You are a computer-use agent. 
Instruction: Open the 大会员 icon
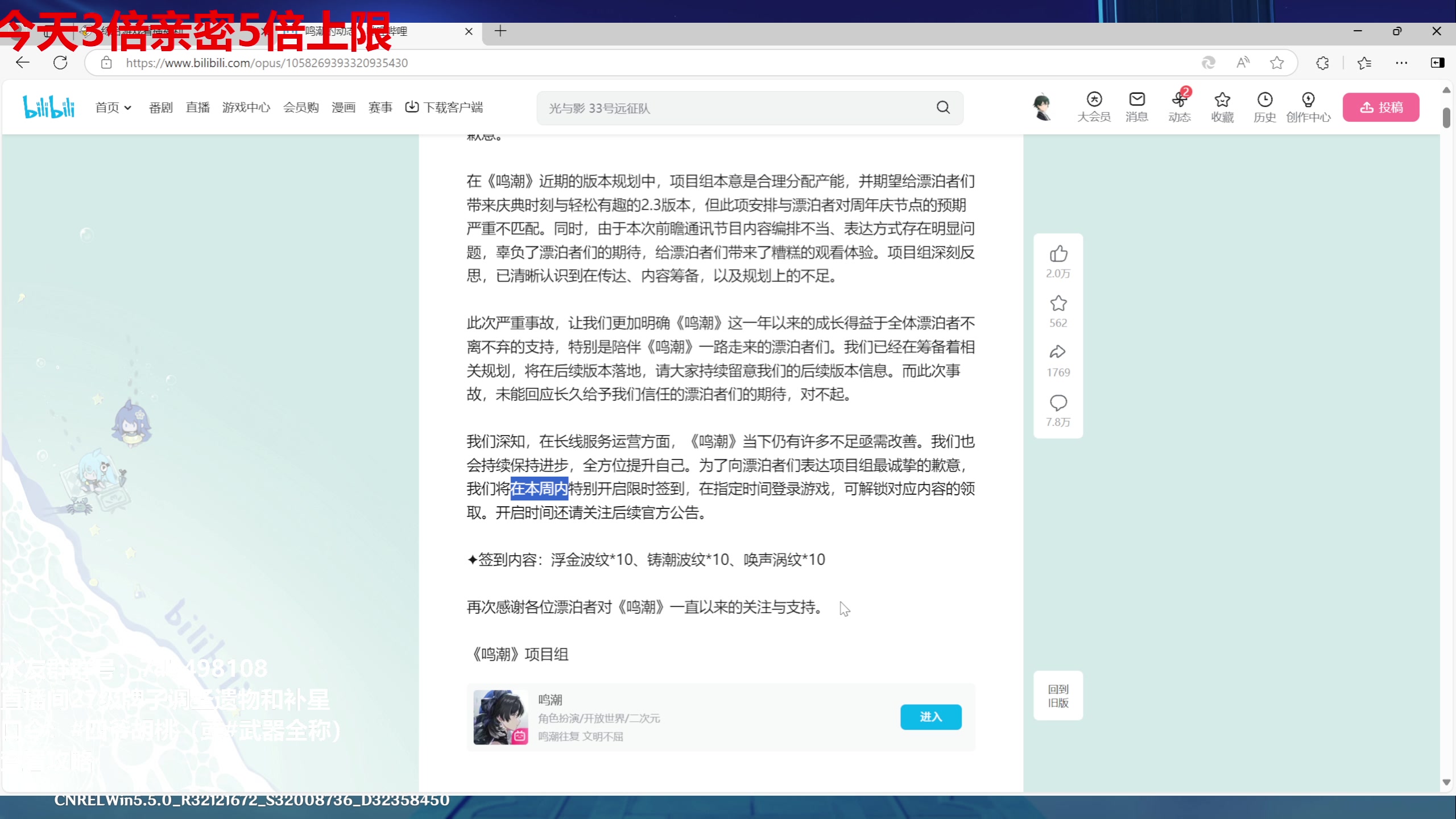[x=1094, y=107]
